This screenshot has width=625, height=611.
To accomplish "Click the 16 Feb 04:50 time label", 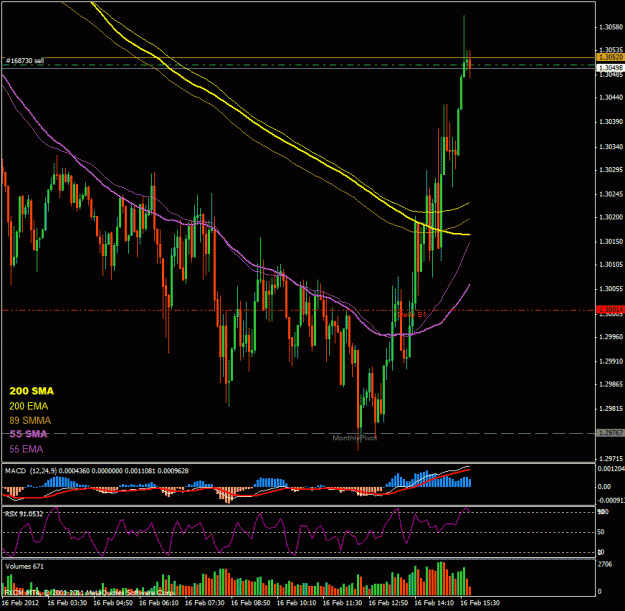I will coord(113,603).
